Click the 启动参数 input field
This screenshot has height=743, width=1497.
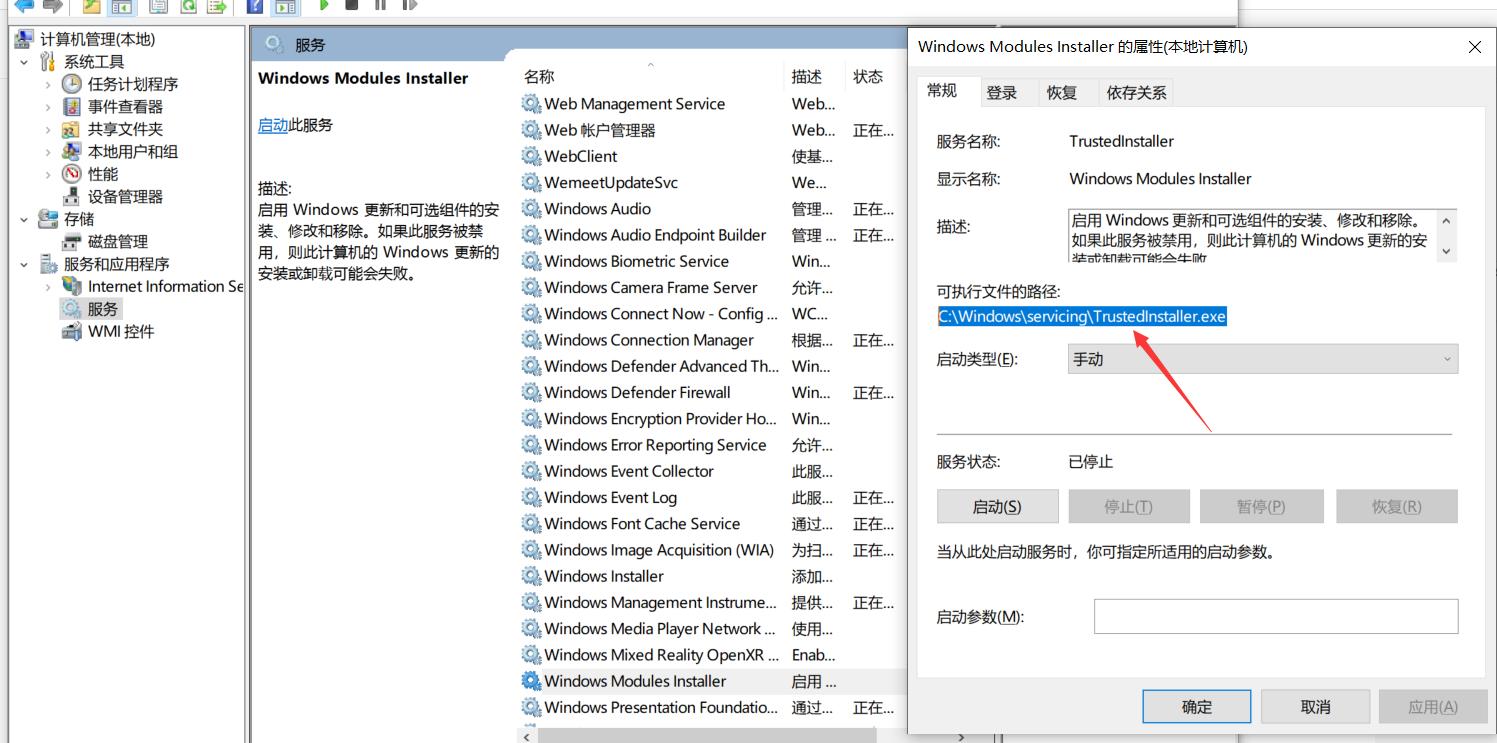pos(1276,617)
